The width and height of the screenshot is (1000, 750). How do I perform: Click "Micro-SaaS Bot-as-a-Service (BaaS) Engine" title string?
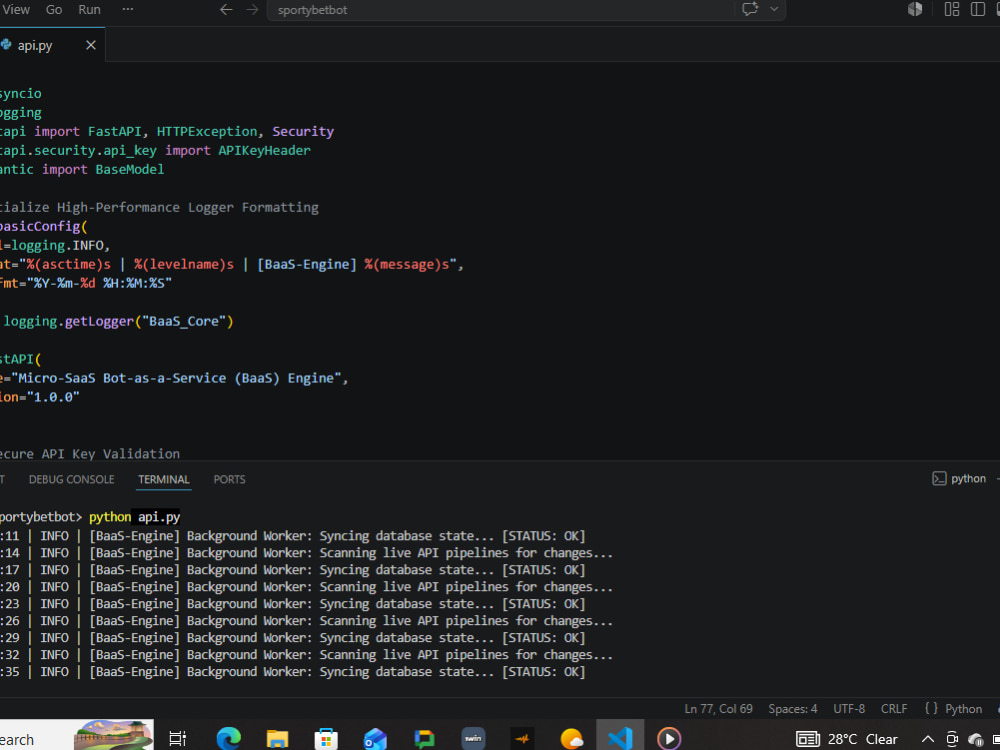coord(177,378)
